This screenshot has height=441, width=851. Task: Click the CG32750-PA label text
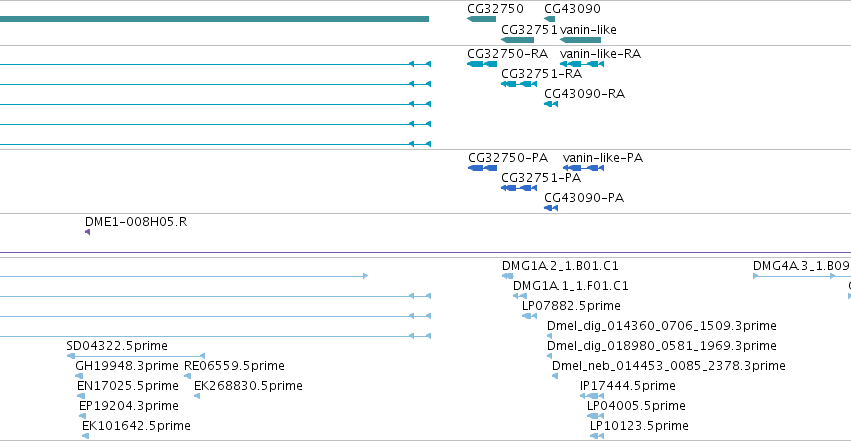[507, 158]
